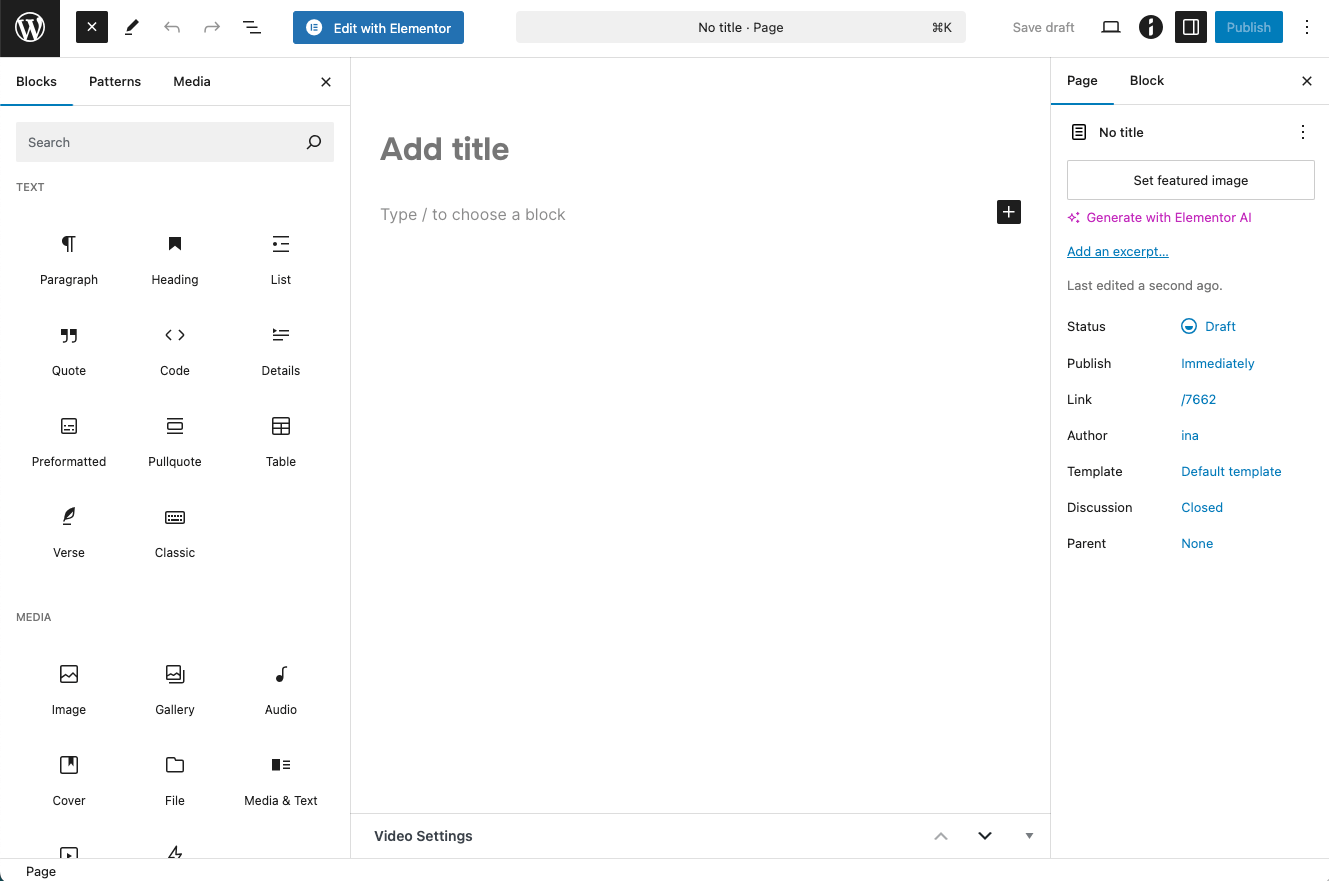
Task: Click the Publish button
Action: (x=1248, y=28)
